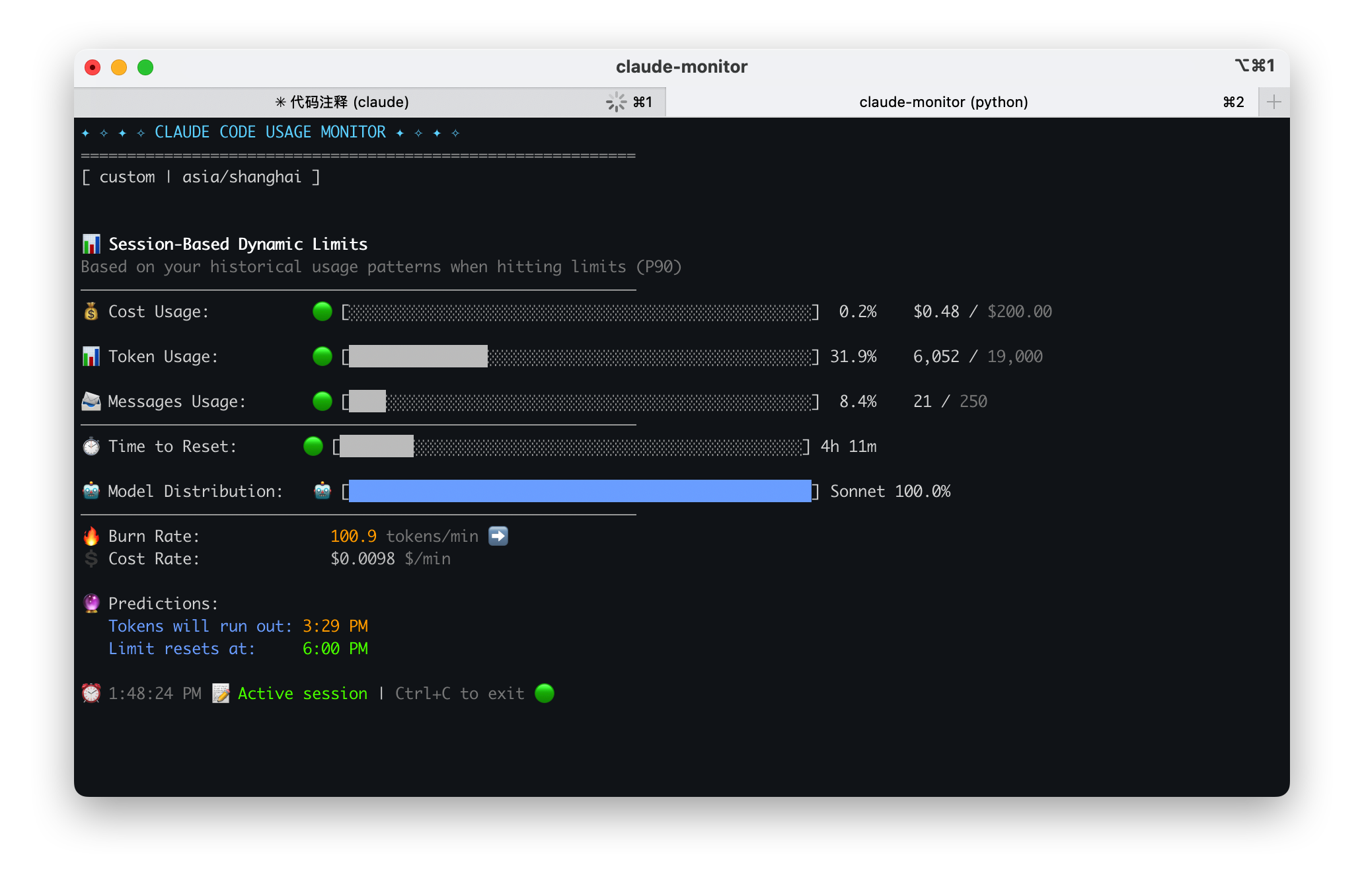Select the claude-monitor (python) tab
This screenshot has height=896, width=1364.
pos(943,102)
